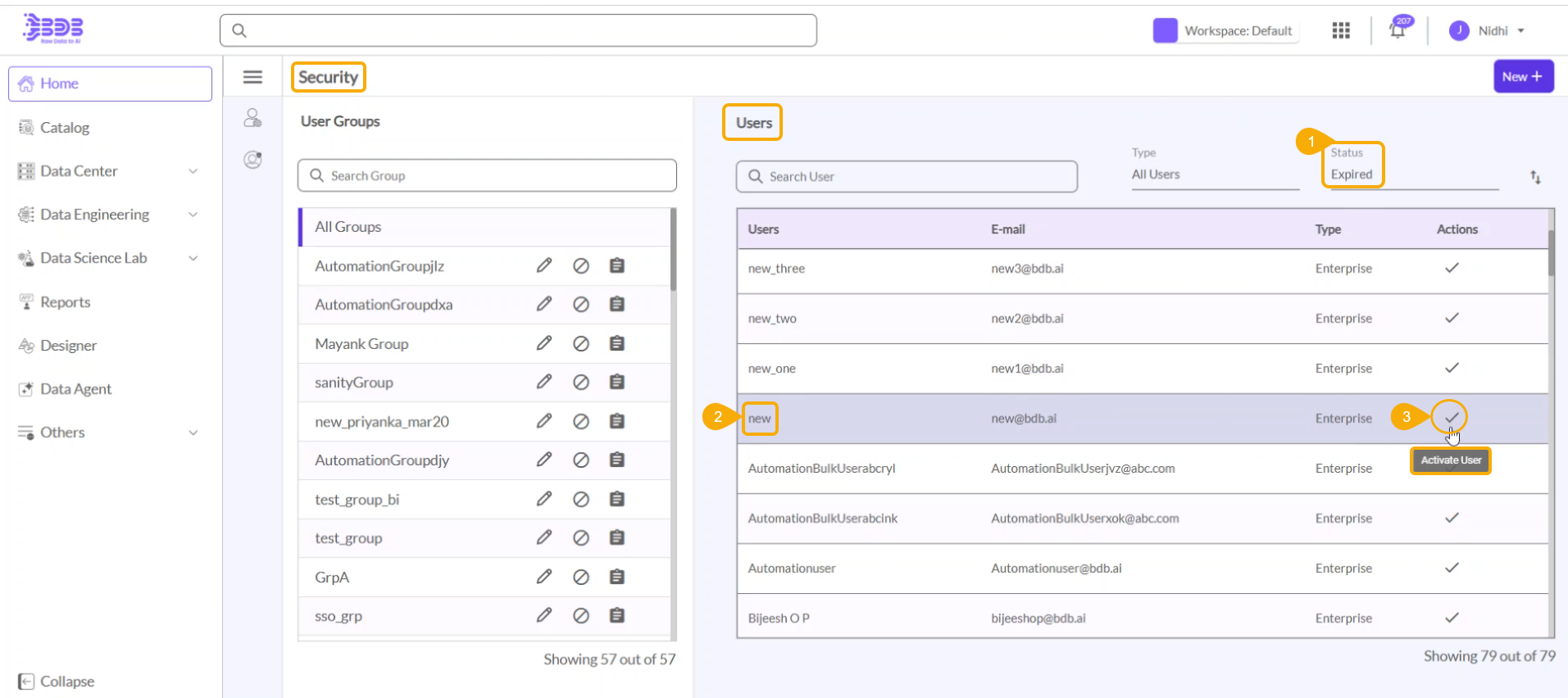Open Catalog from the sidebar
The height and width of the screenshot is (698, 1568).
65,128
